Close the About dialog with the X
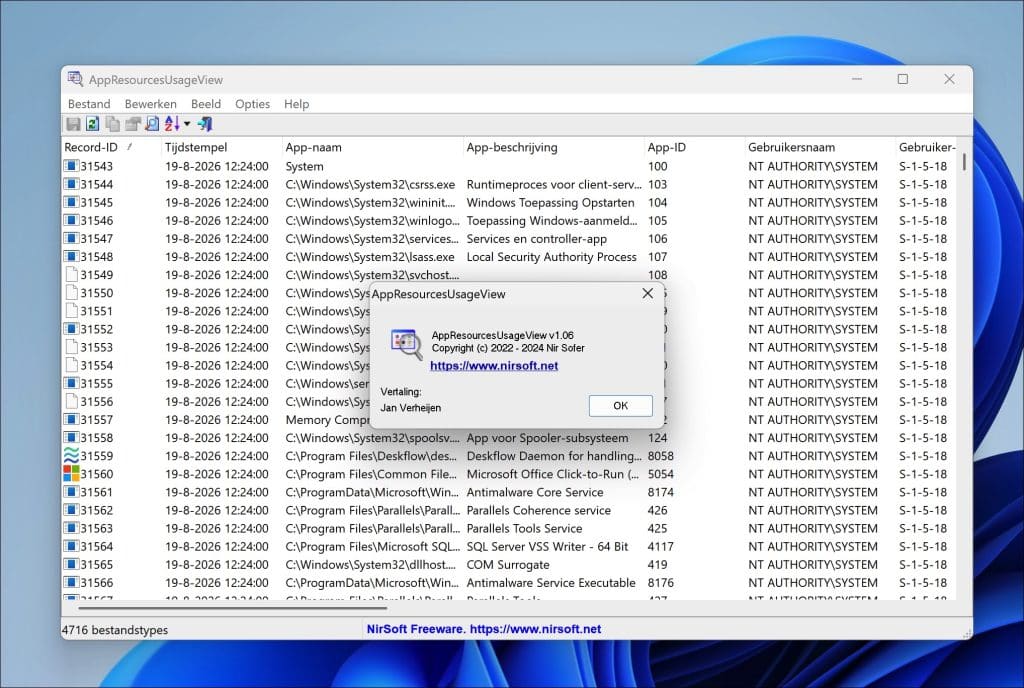Viewport: 1024px width, 688px height. 647,293
